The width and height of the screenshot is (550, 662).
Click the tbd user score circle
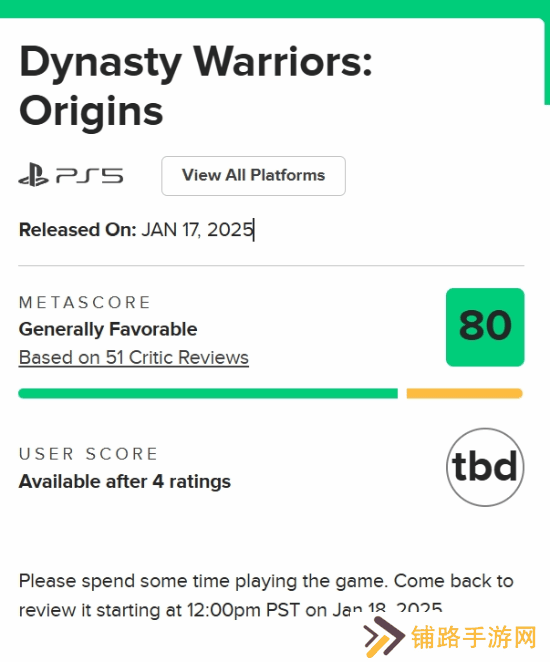485,467
